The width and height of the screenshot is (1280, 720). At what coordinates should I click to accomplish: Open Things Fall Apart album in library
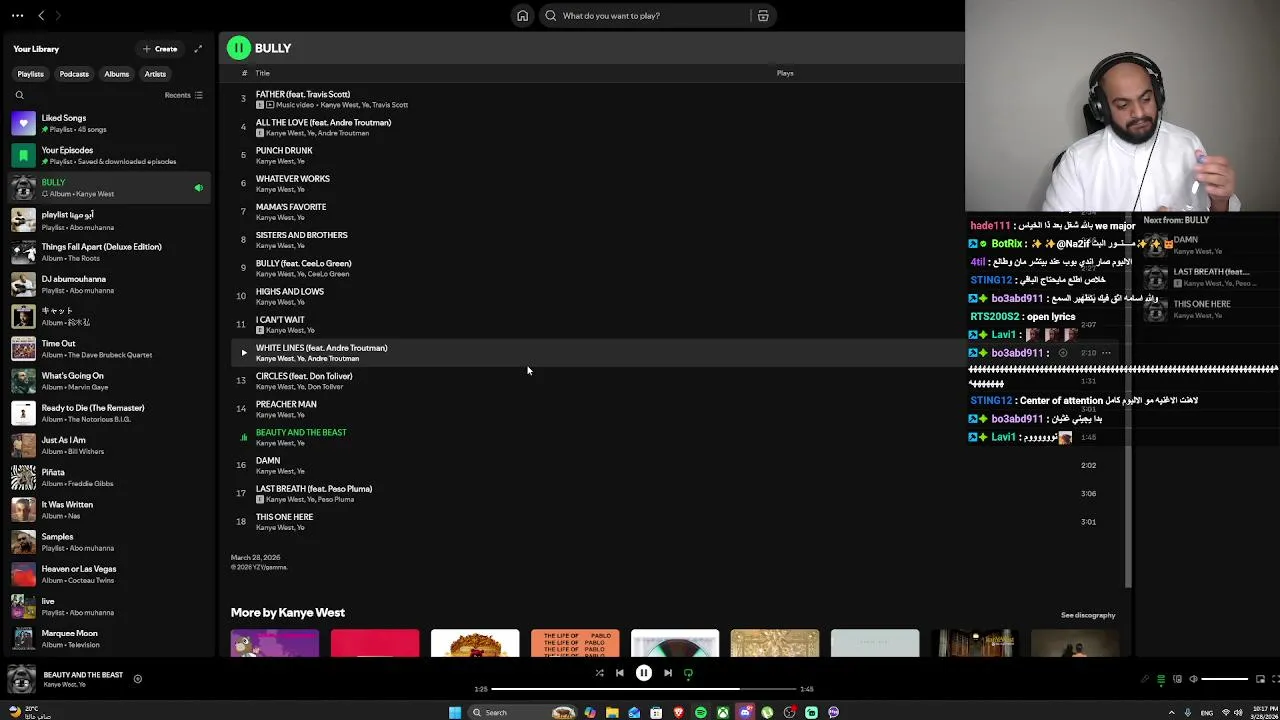[107, 252]
